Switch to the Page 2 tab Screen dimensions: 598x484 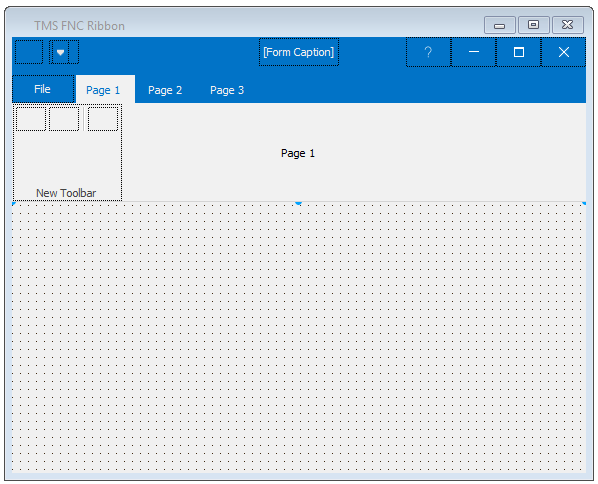pyautogui.click(x=165, y=90)
